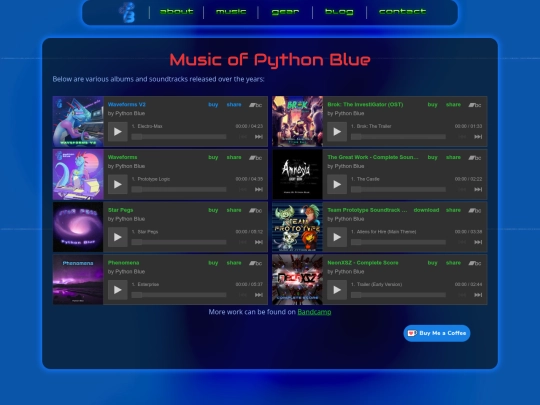This screenshot has width=540, height=405.
Task: Open Bandcamp logo on NeonXSZ player
Action: coord(475,263)
